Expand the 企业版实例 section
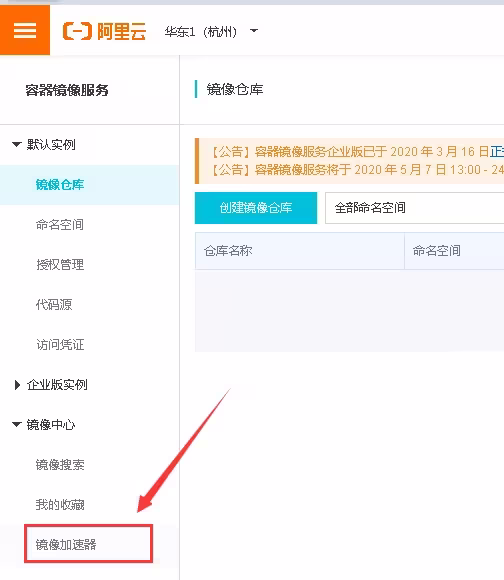 (51, 385)
